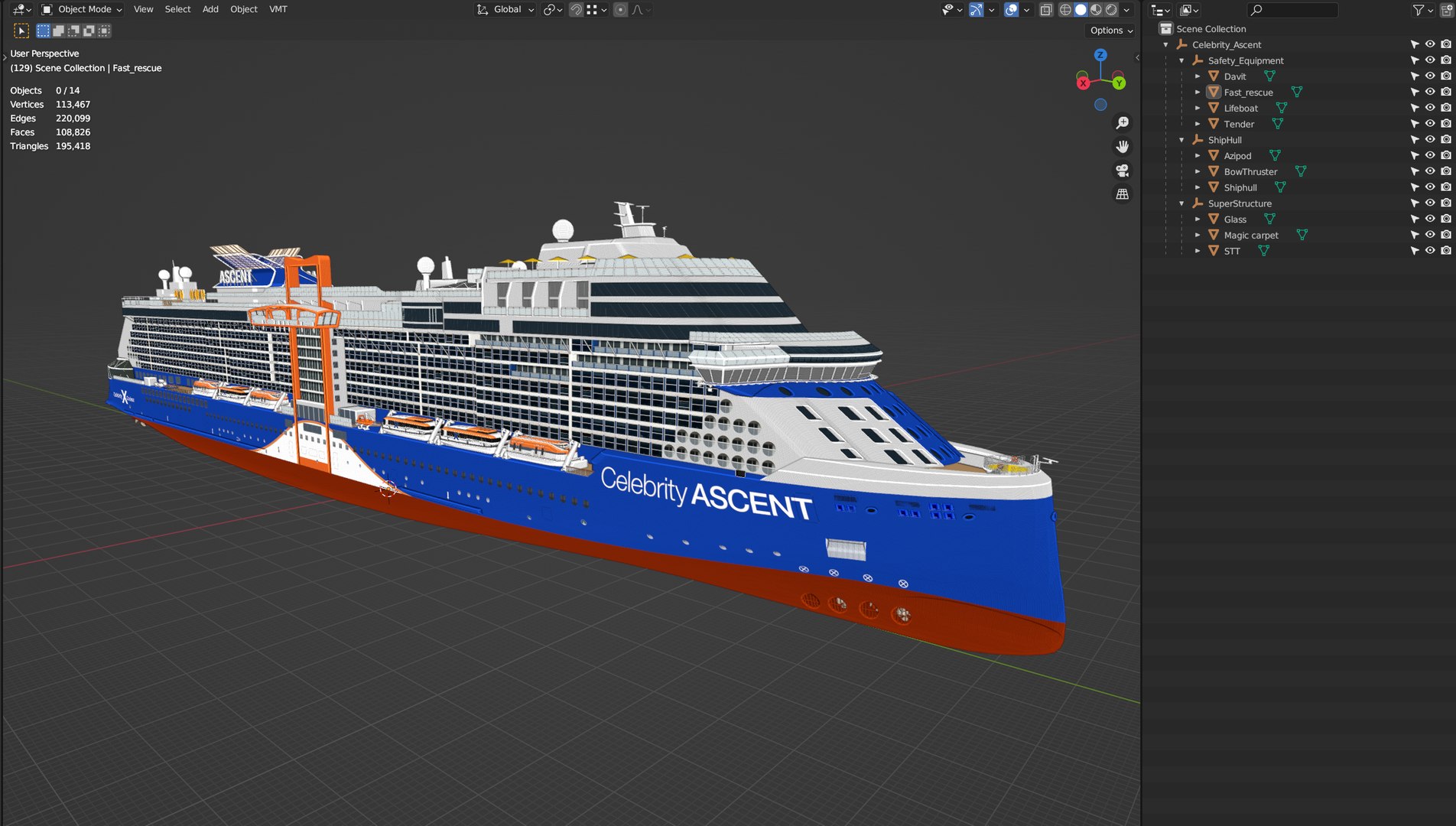The height and width of the screenshot is (826, 1456).
Task: Open the Select menu
Action: point(177,9)
